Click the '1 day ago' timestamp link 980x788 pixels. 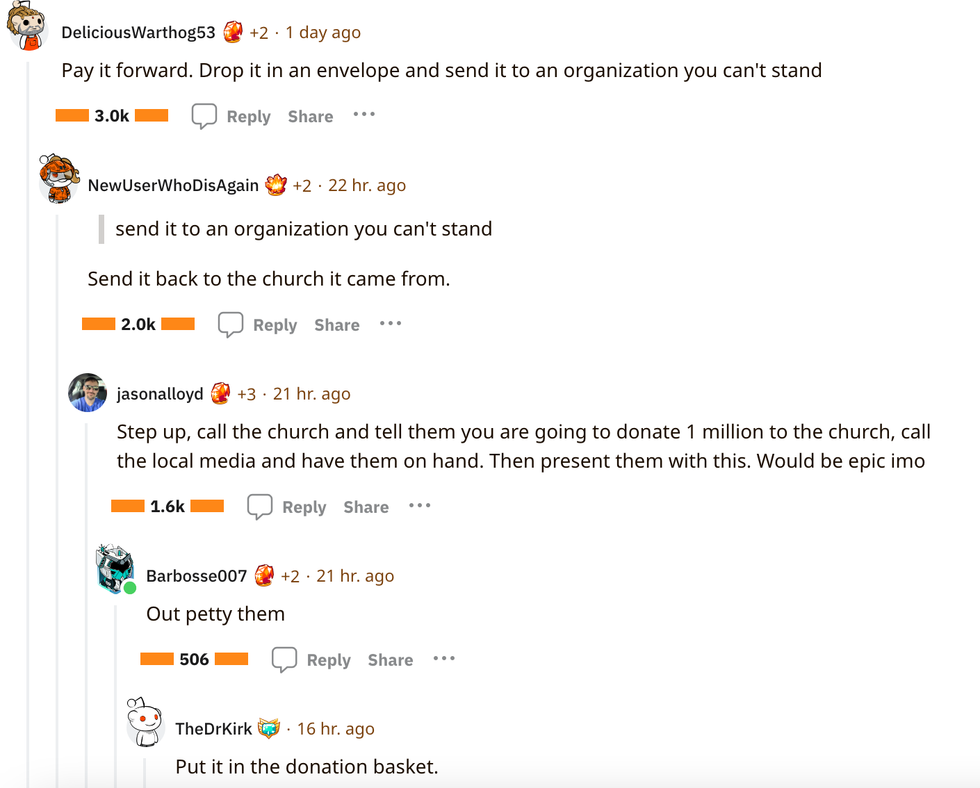324,31
